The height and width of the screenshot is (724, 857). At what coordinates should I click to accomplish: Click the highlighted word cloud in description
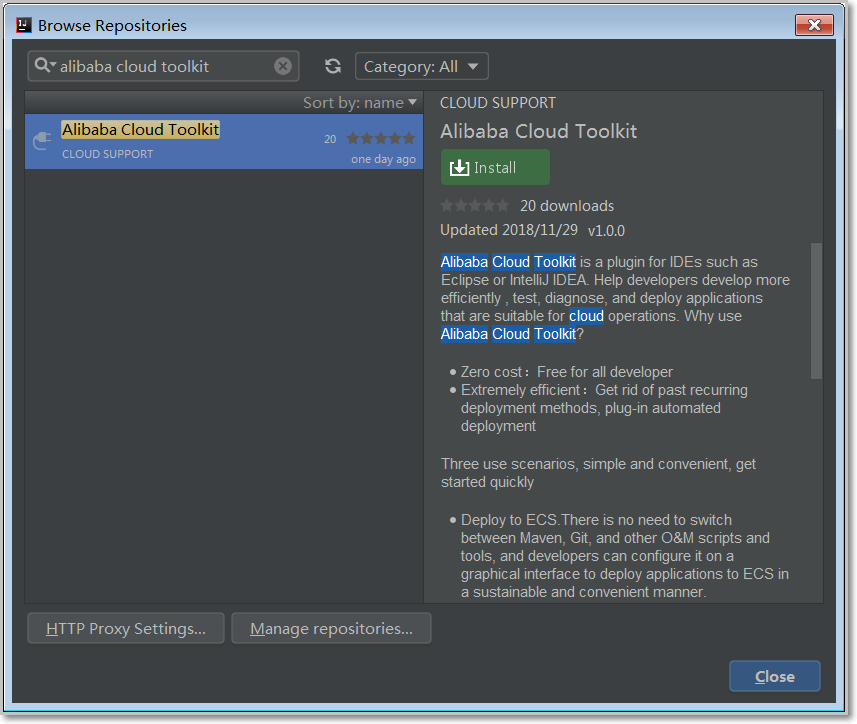pyautogui.click(x=586, y=315)
